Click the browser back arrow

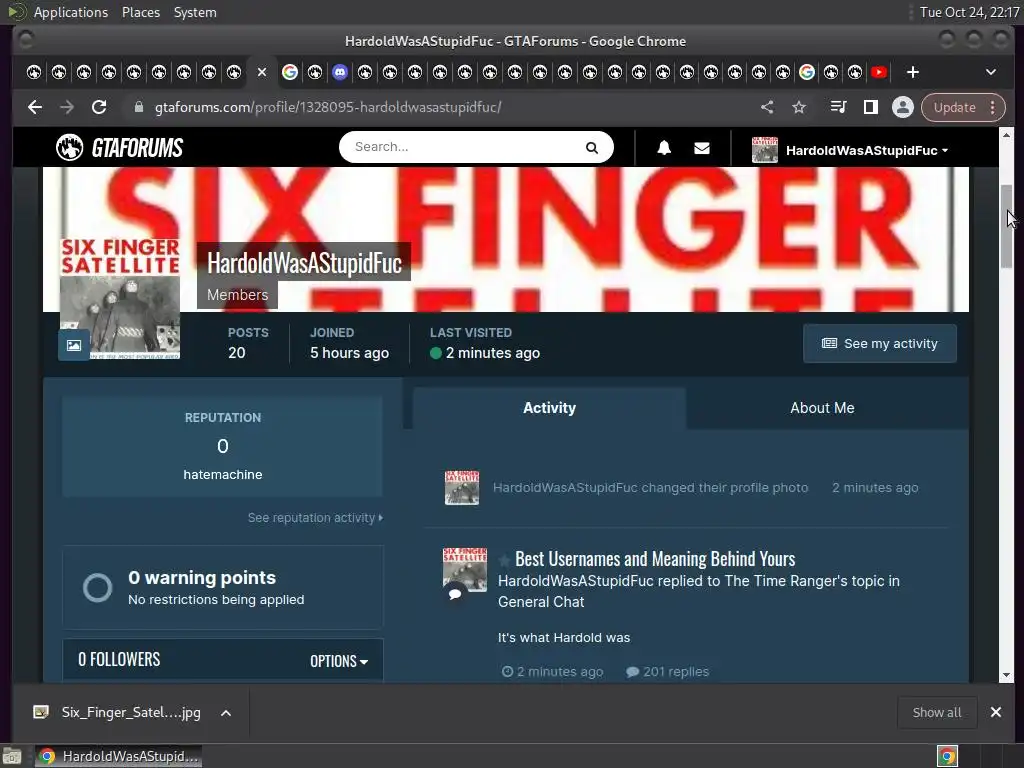[35, 107]
